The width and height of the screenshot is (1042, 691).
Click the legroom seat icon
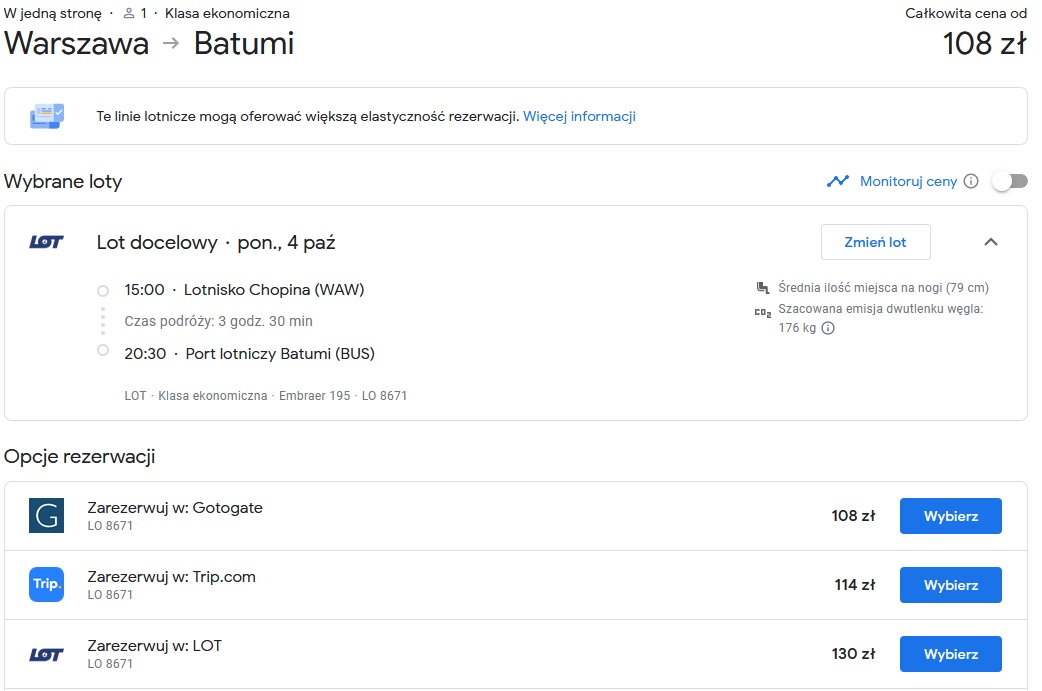(763, 288)
